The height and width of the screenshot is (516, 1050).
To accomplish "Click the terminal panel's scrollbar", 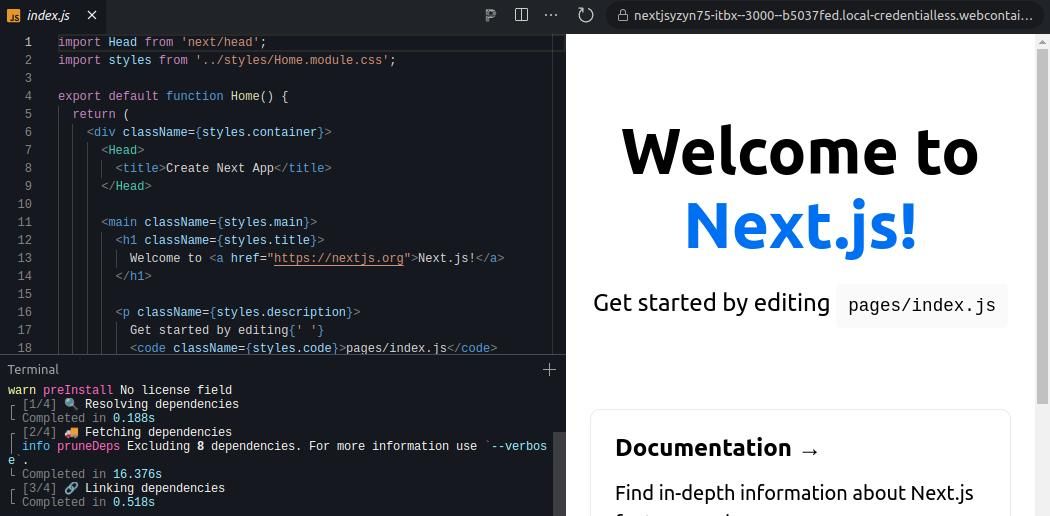I will point(559,473).
